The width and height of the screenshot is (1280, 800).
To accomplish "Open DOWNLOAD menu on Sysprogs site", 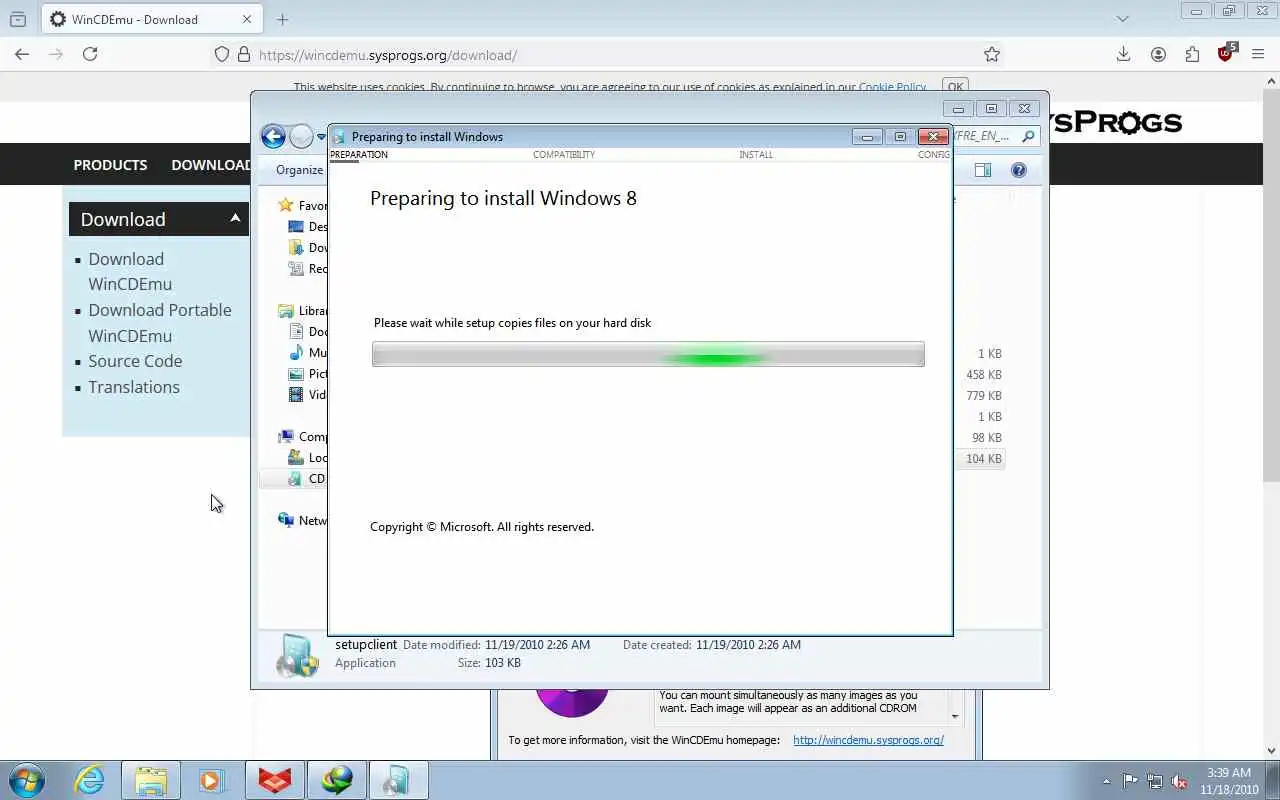I will click(211, 165).
